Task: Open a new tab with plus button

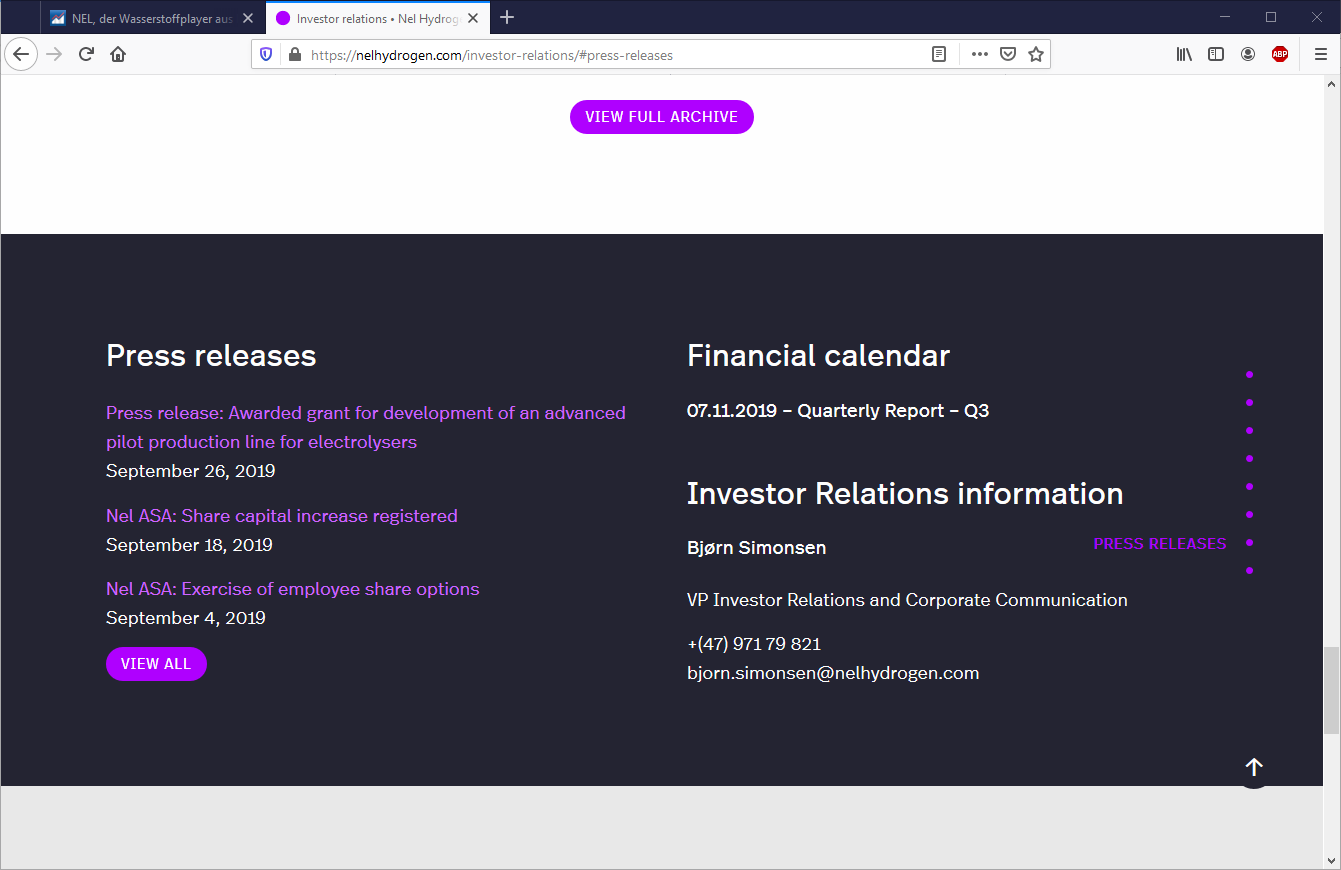Action: tap(507, 17)
